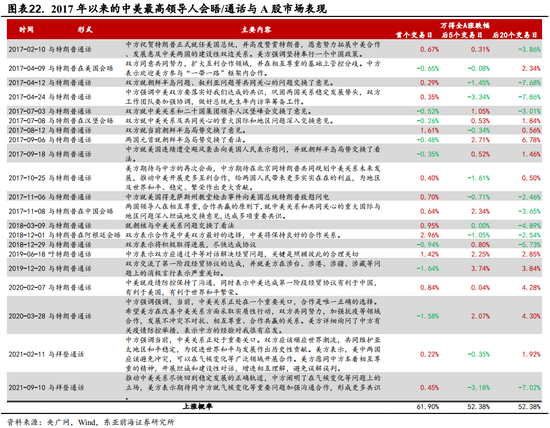Click the 资料来源 source line at the bottom

pos(91,422)
